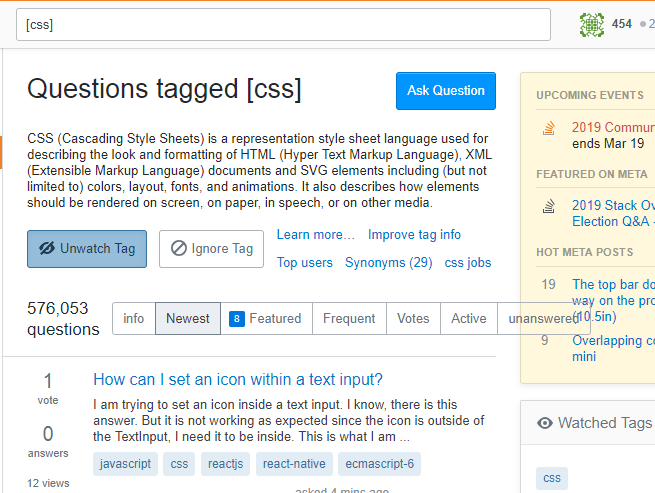Open the Synonyms (29) link
Image resolution: width=655 pixels, height=493 pixels.
pos(388,263)
